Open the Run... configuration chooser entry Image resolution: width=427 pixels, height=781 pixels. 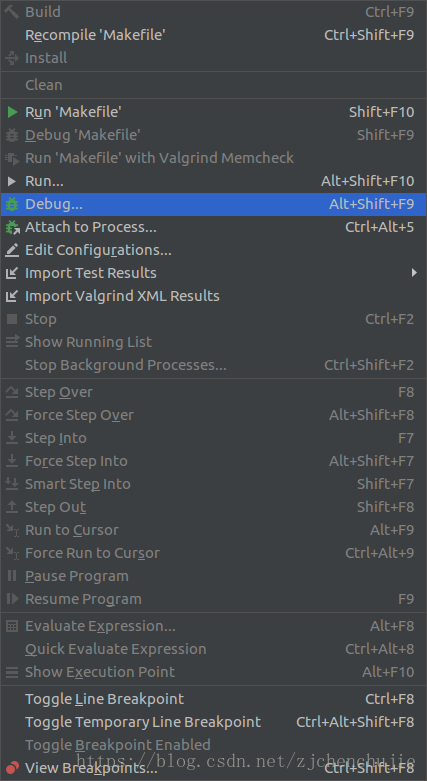point(213,181)
